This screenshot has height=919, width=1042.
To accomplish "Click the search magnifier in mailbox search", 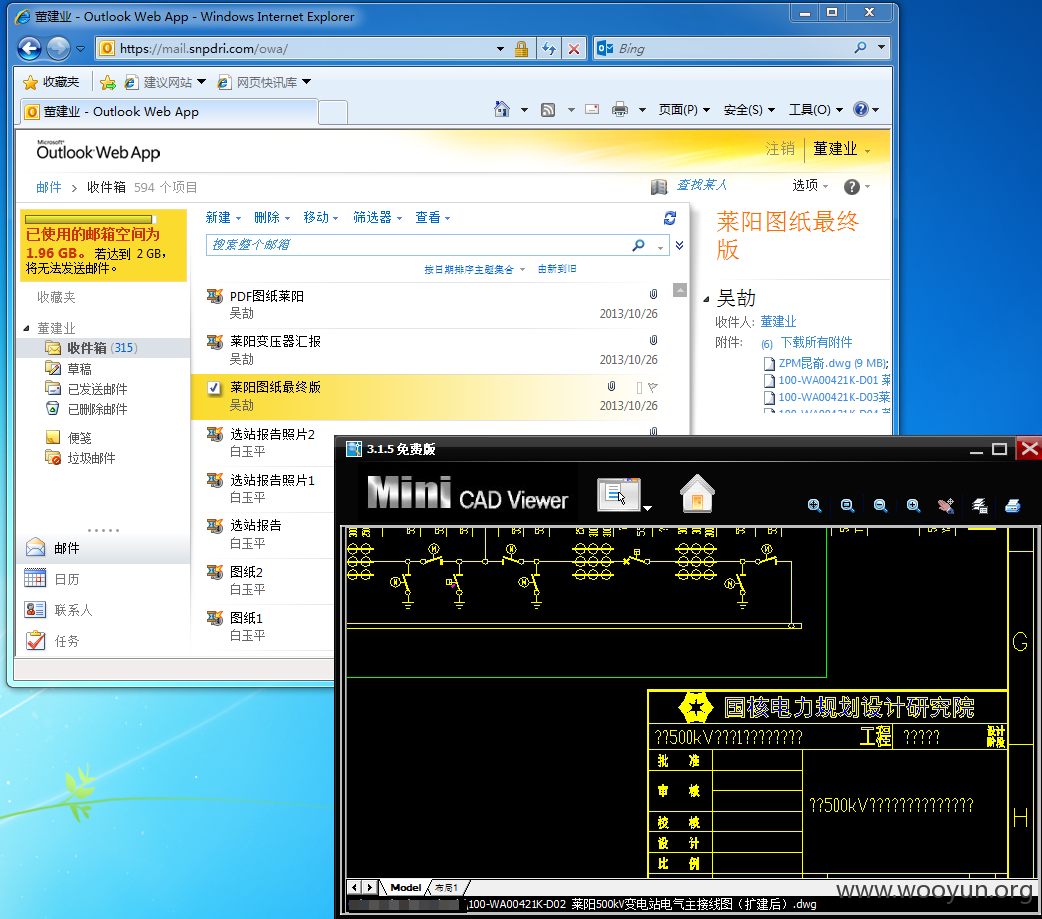I will pos(639,245).
